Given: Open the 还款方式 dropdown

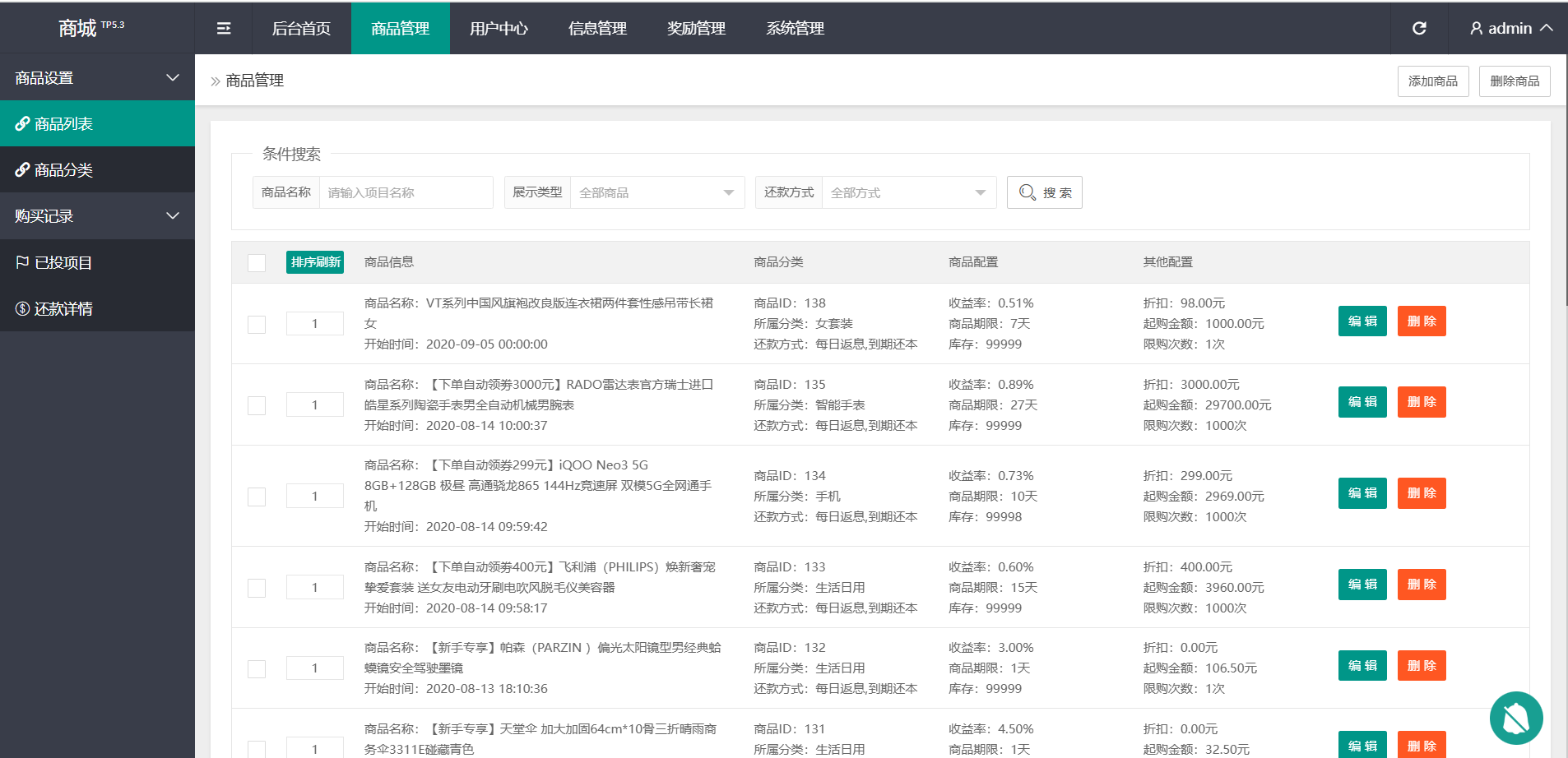Looking at the screenshot, I should pos(909,192).
